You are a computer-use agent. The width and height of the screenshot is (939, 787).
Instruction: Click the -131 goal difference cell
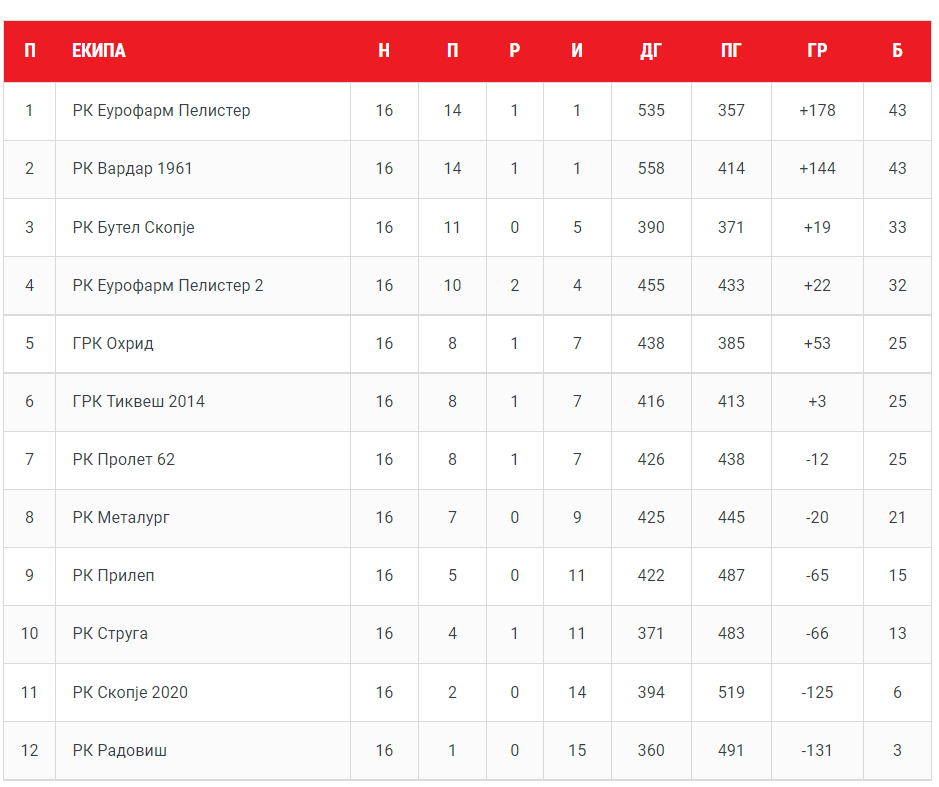pos(817,750)
